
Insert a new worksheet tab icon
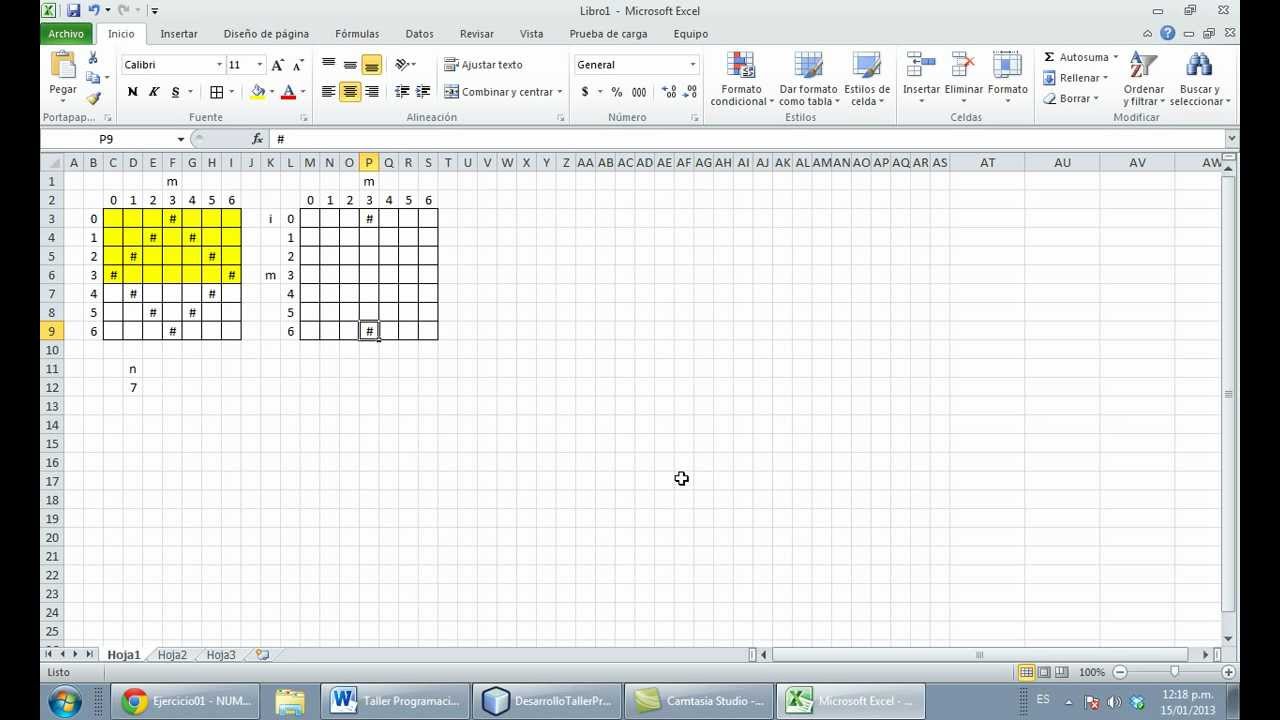pos(262,655)
